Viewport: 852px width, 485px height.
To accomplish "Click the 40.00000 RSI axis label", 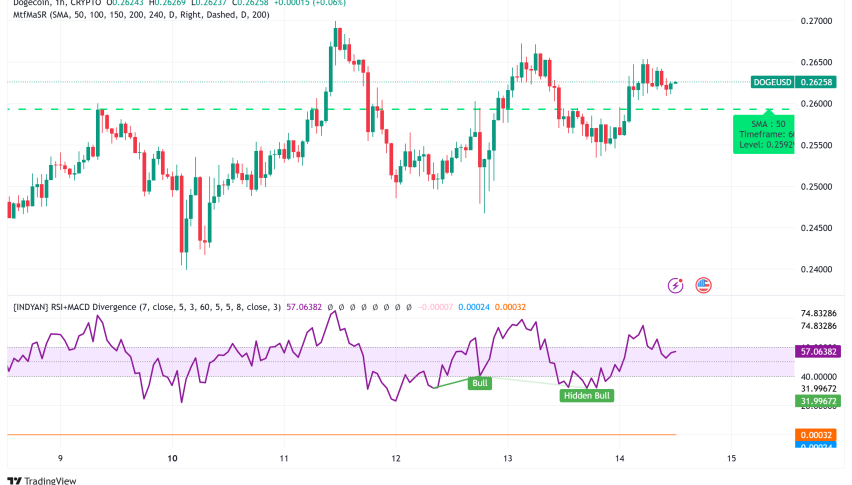I will coord(818,376).
